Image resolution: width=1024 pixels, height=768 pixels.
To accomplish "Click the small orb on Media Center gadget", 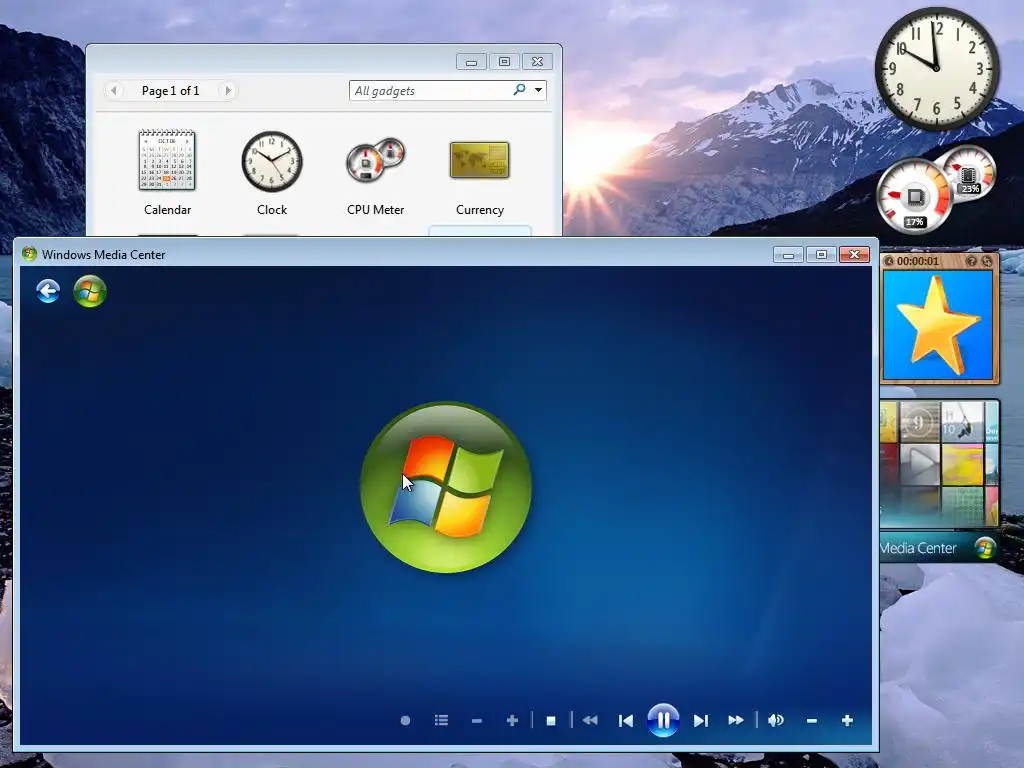I will coord(984,548).
